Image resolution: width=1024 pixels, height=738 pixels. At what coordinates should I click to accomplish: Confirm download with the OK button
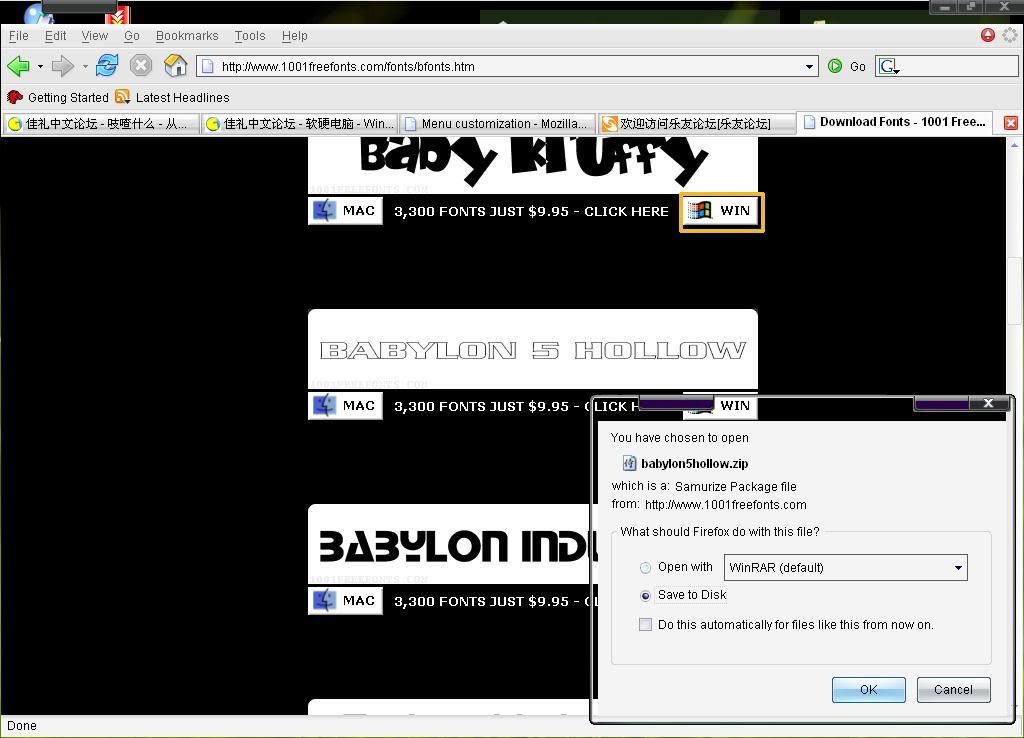(868, 690)
